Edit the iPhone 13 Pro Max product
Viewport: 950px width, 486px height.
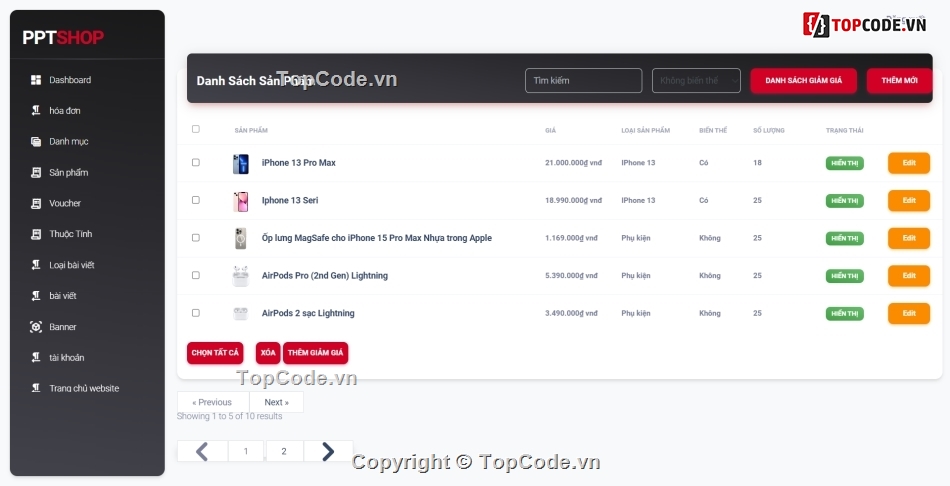909,163
